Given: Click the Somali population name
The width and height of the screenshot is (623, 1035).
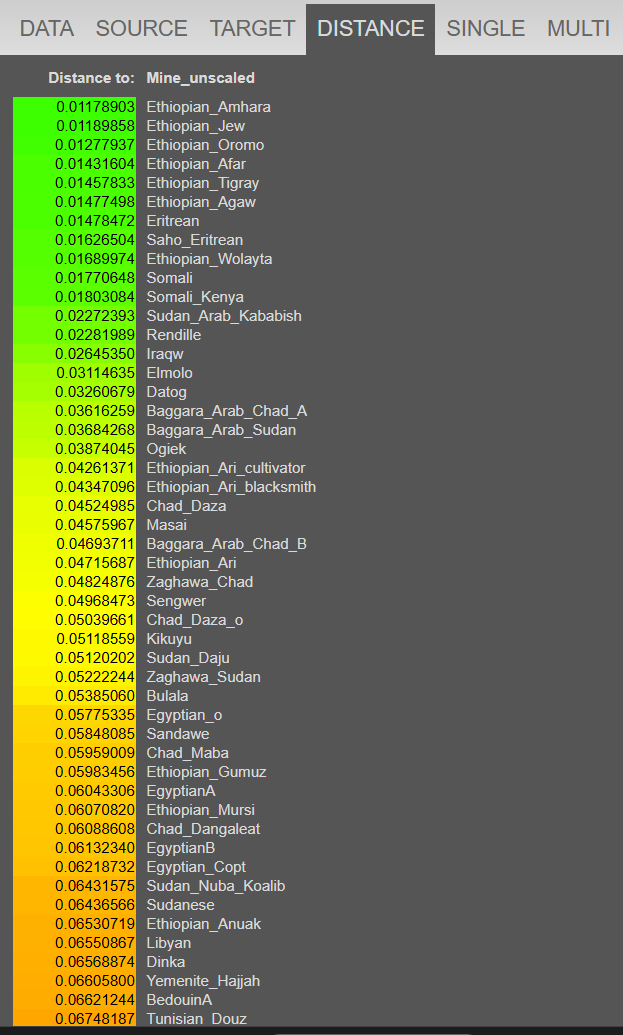Looking at the screenshot, I should 170,278.
